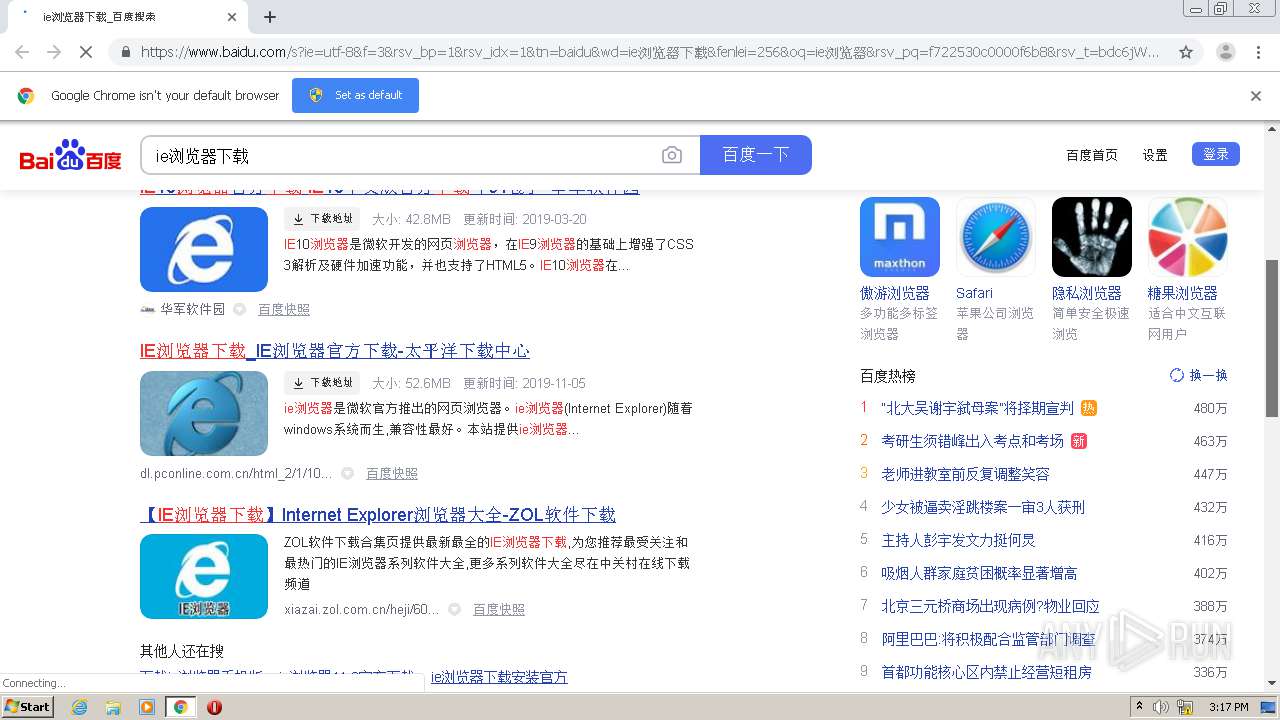Click the 糖果浏览器 colorful icon
The image size is (1280, 720).
click(1188, 237)
